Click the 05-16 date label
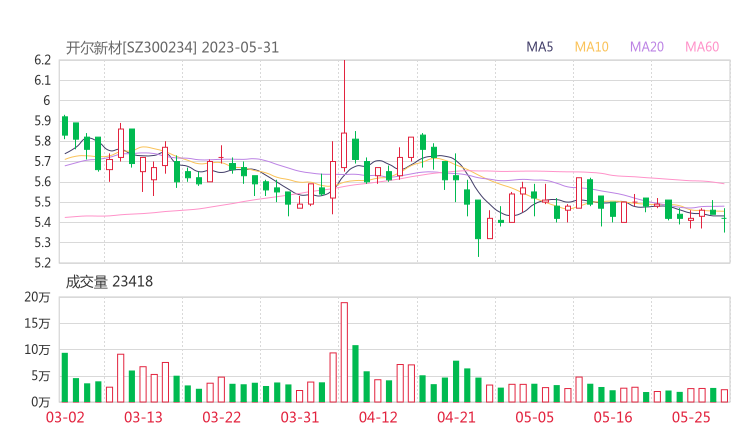 [613, 417]
